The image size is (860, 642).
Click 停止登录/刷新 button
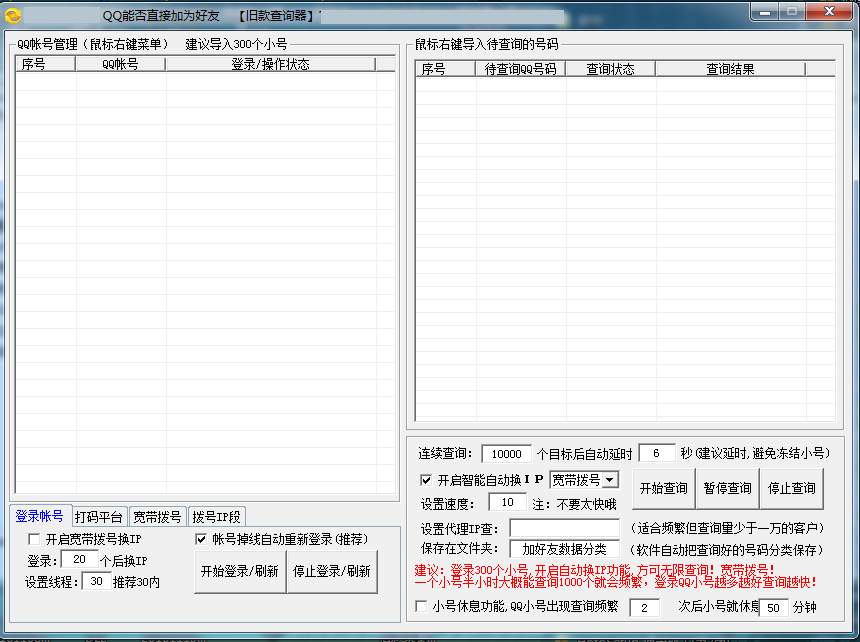(x=332, y=572)
